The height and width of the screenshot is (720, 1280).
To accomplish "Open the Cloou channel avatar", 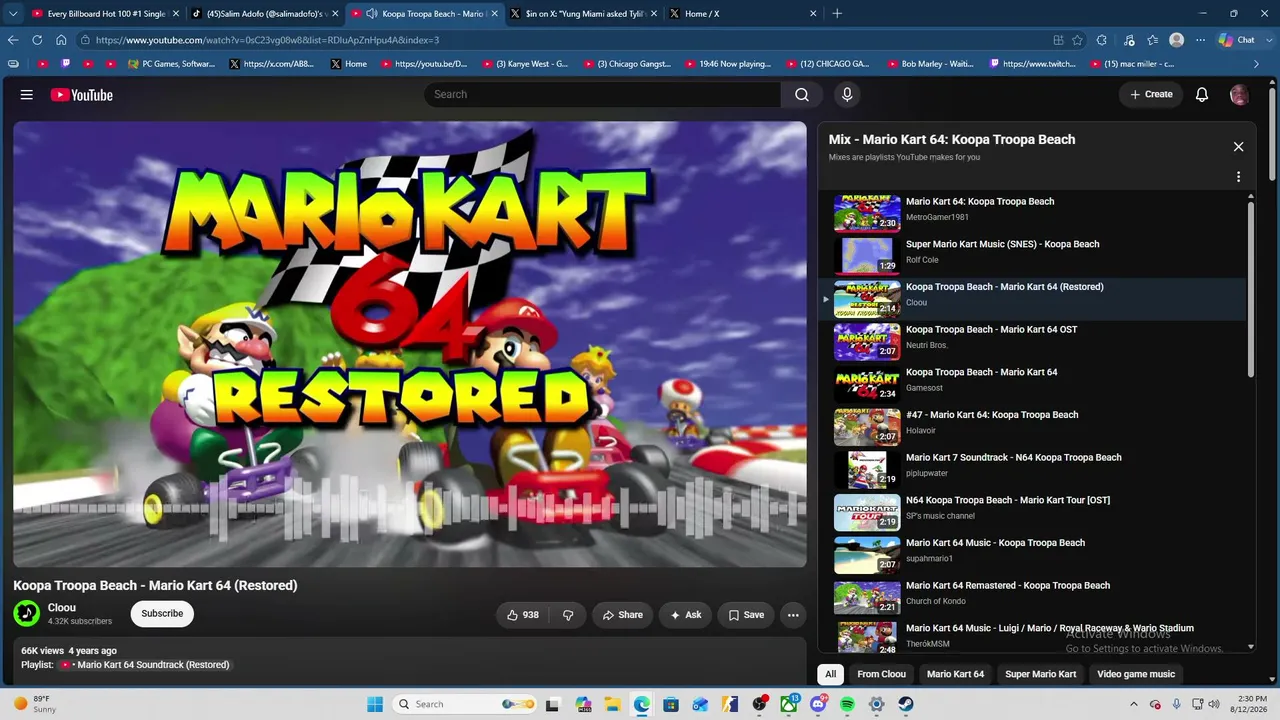I will click(27, 614).
